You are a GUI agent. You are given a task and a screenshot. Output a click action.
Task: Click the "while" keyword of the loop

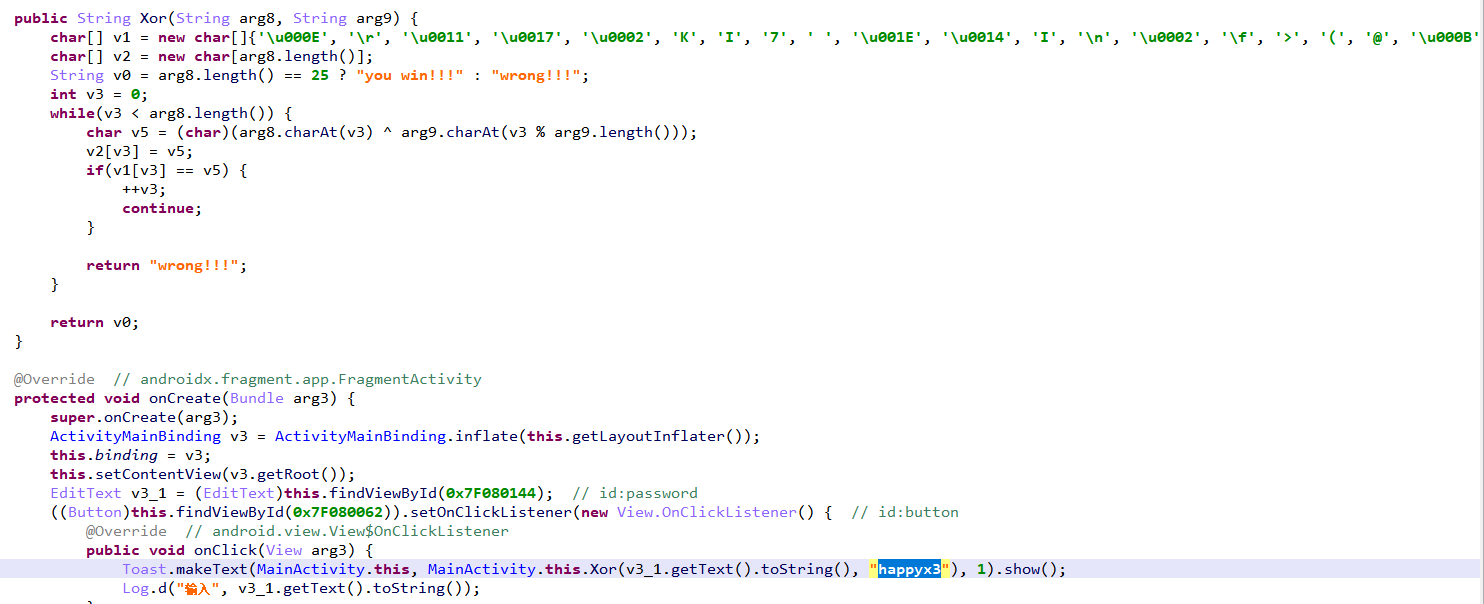pyautogui.click(x=71, y=113)
